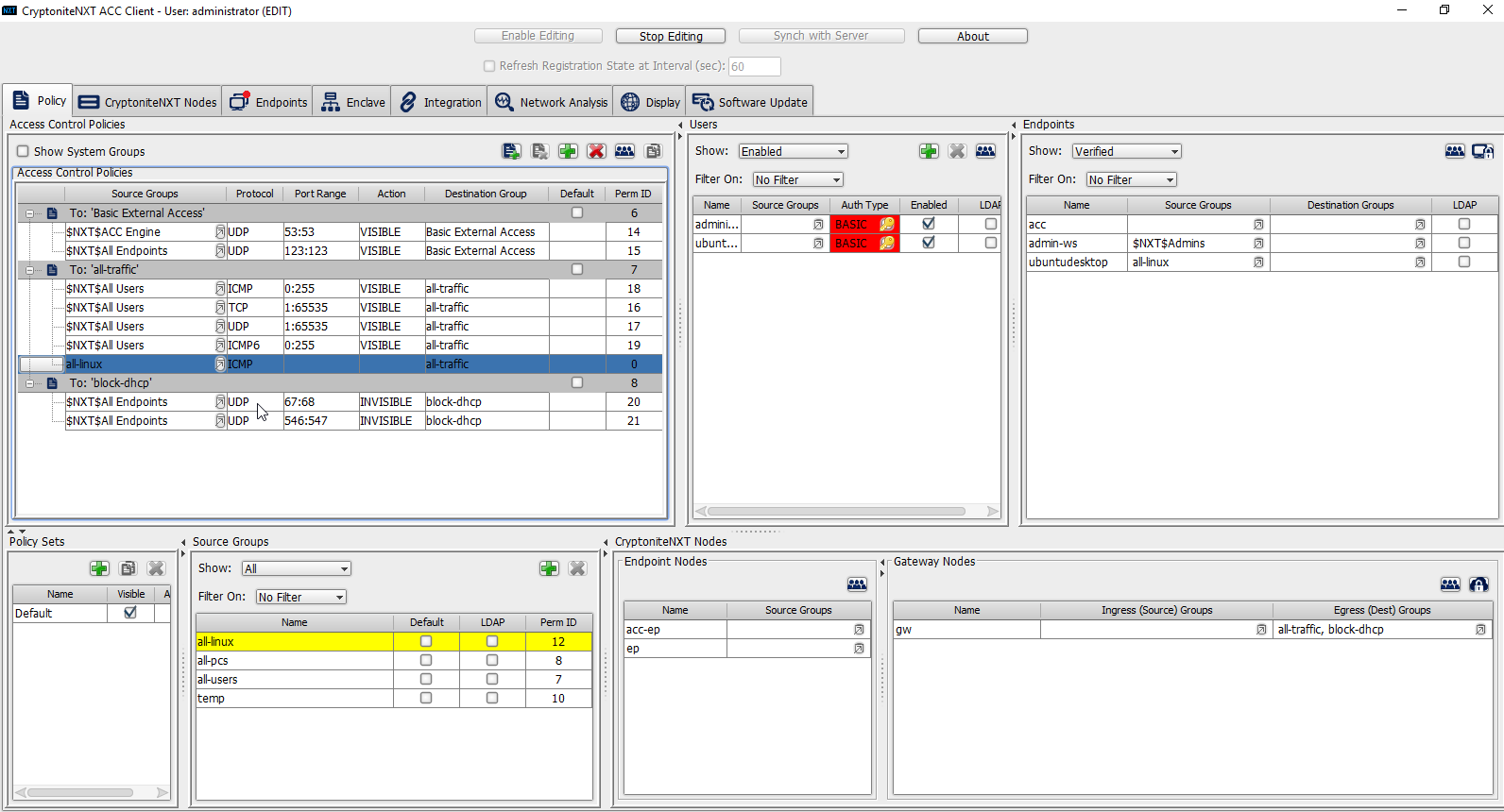Click the groups icon in Access Control Policies toolbar
Image resolution: width=1504 pixels, height=812 pixels.
pos(624,151)
